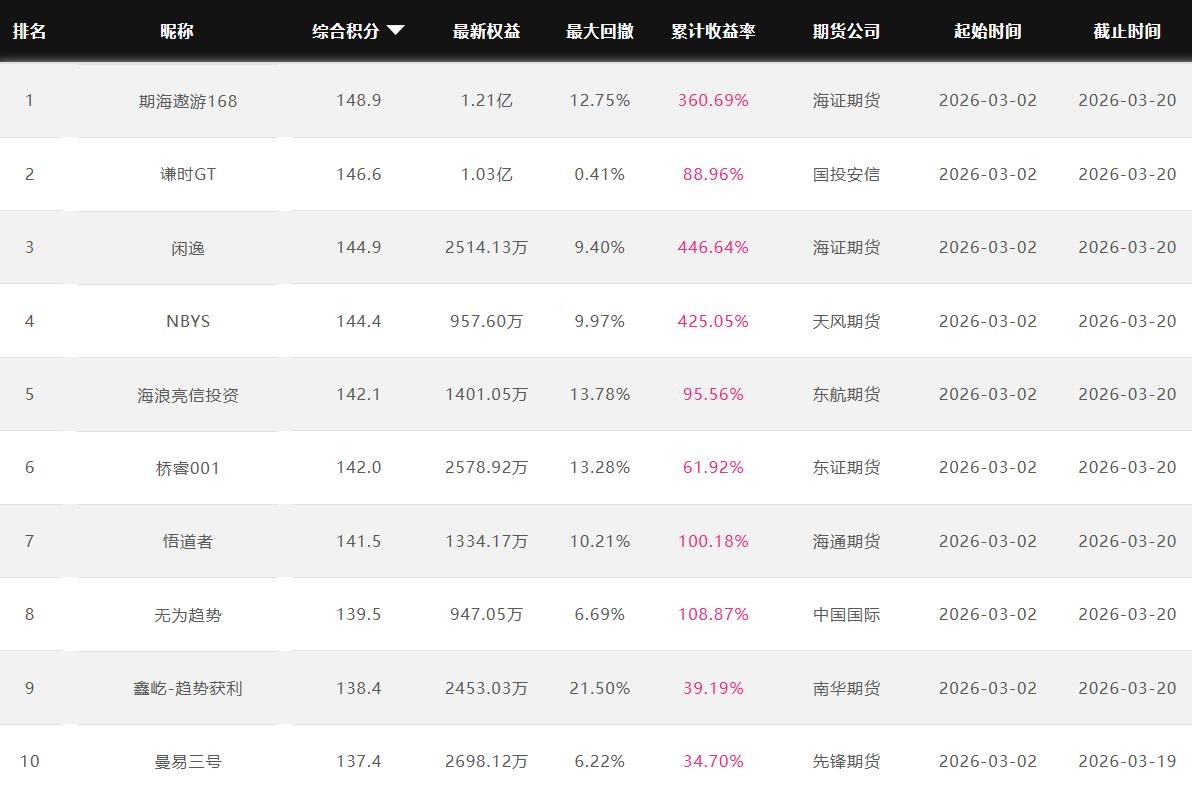The height and width of the screenshot is (795, 1192).
Task: Open trader 期海遨游168 profile
Action: tap(188, 101)
